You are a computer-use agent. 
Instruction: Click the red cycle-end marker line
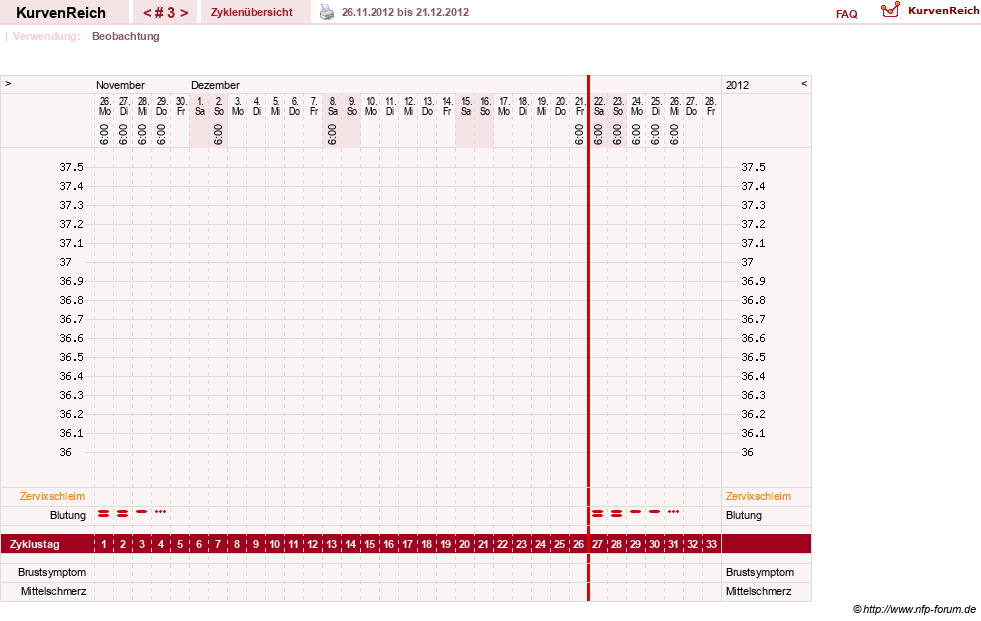pyautogui.click(x=588, y=338)
